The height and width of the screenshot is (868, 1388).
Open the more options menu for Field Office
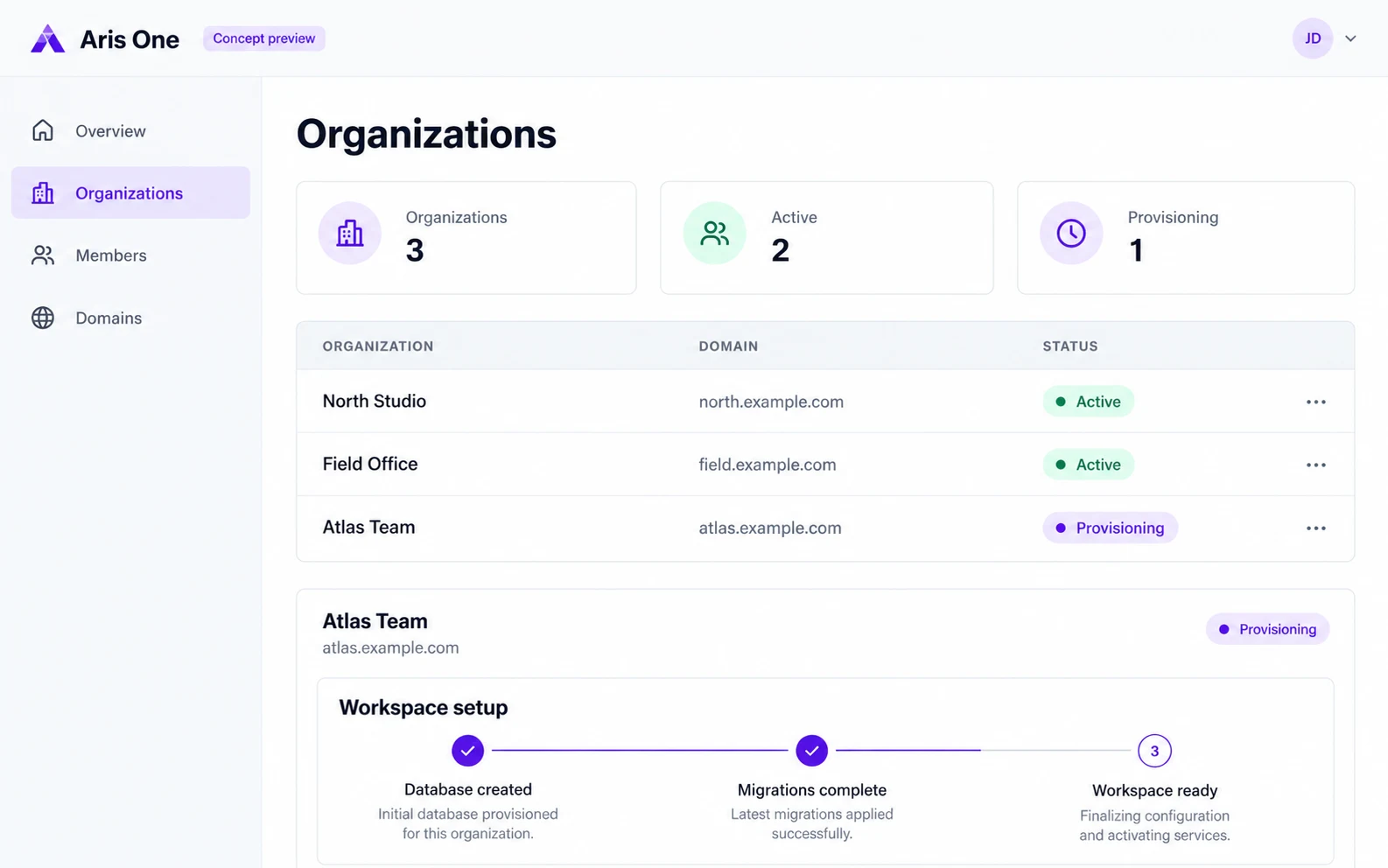coord(1316,465)
